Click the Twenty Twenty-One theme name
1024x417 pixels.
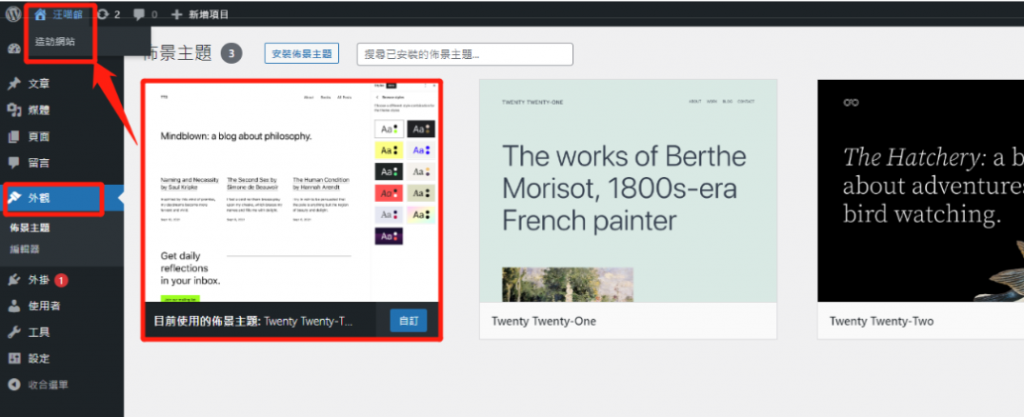[543, 321]
